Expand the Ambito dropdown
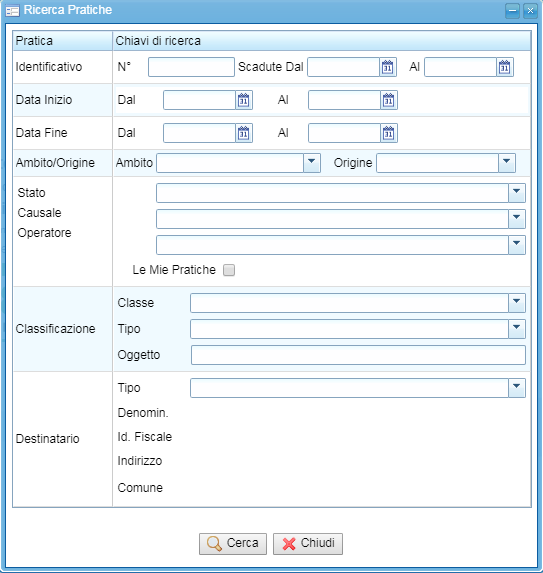Image resolution: width=543 pixels, height=573 pixels. point(312,163)
